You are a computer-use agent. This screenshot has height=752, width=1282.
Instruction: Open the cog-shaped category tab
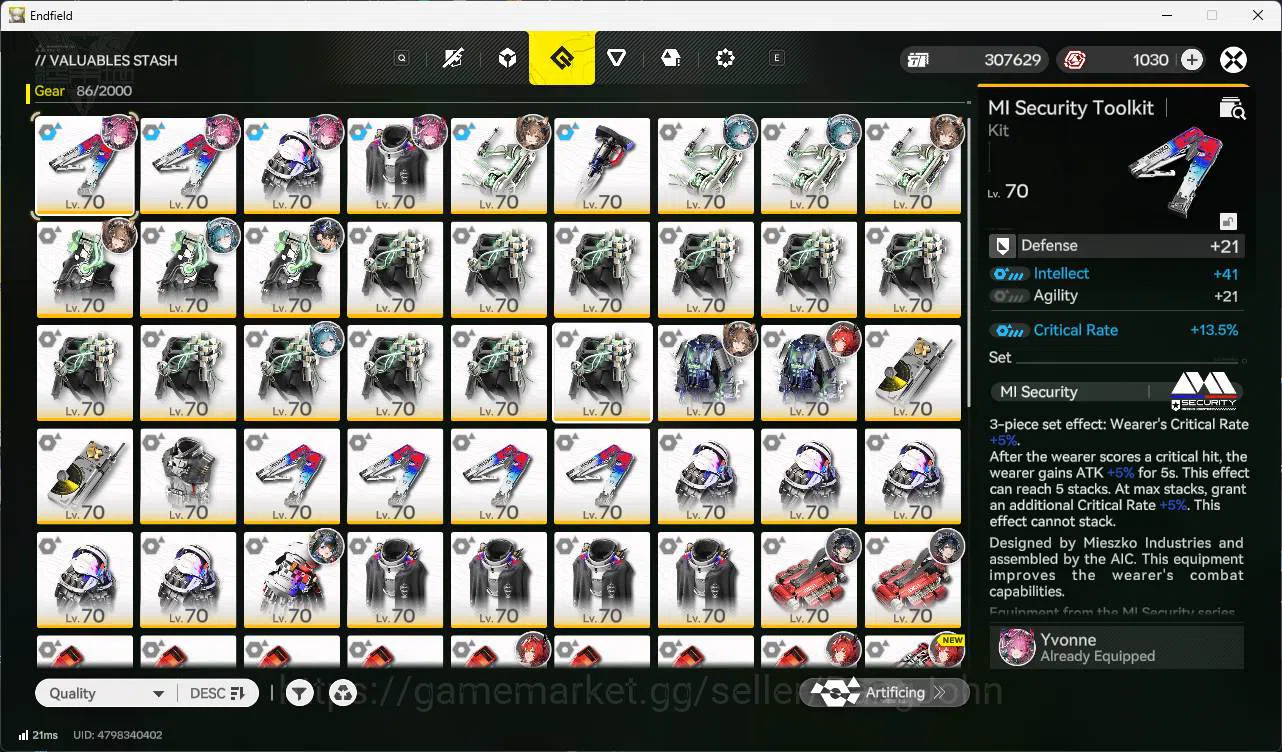725,58
